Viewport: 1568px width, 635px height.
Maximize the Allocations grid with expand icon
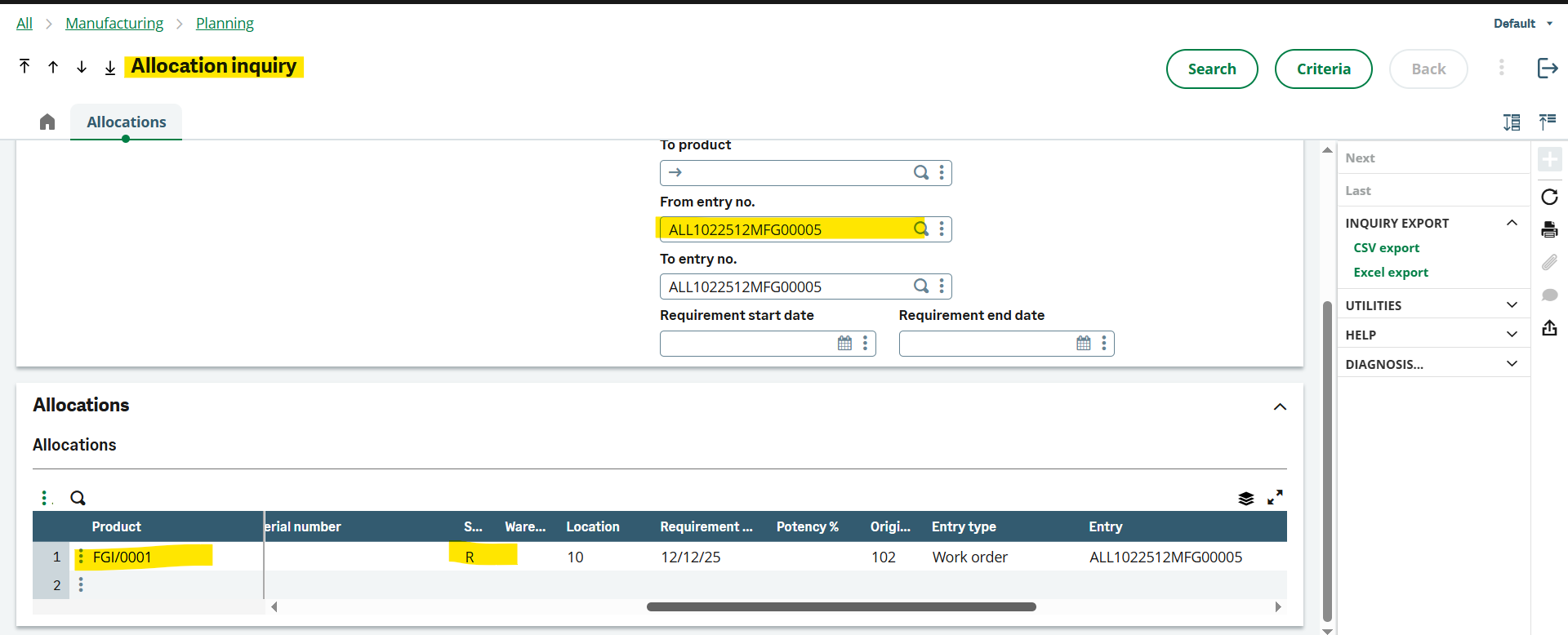tap(1275, 497)
